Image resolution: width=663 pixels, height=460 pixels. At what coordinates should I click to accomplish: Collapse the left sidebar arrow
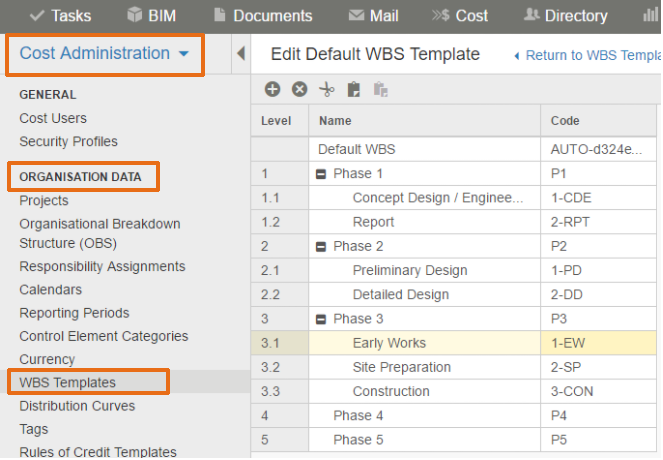click(241, 54)
